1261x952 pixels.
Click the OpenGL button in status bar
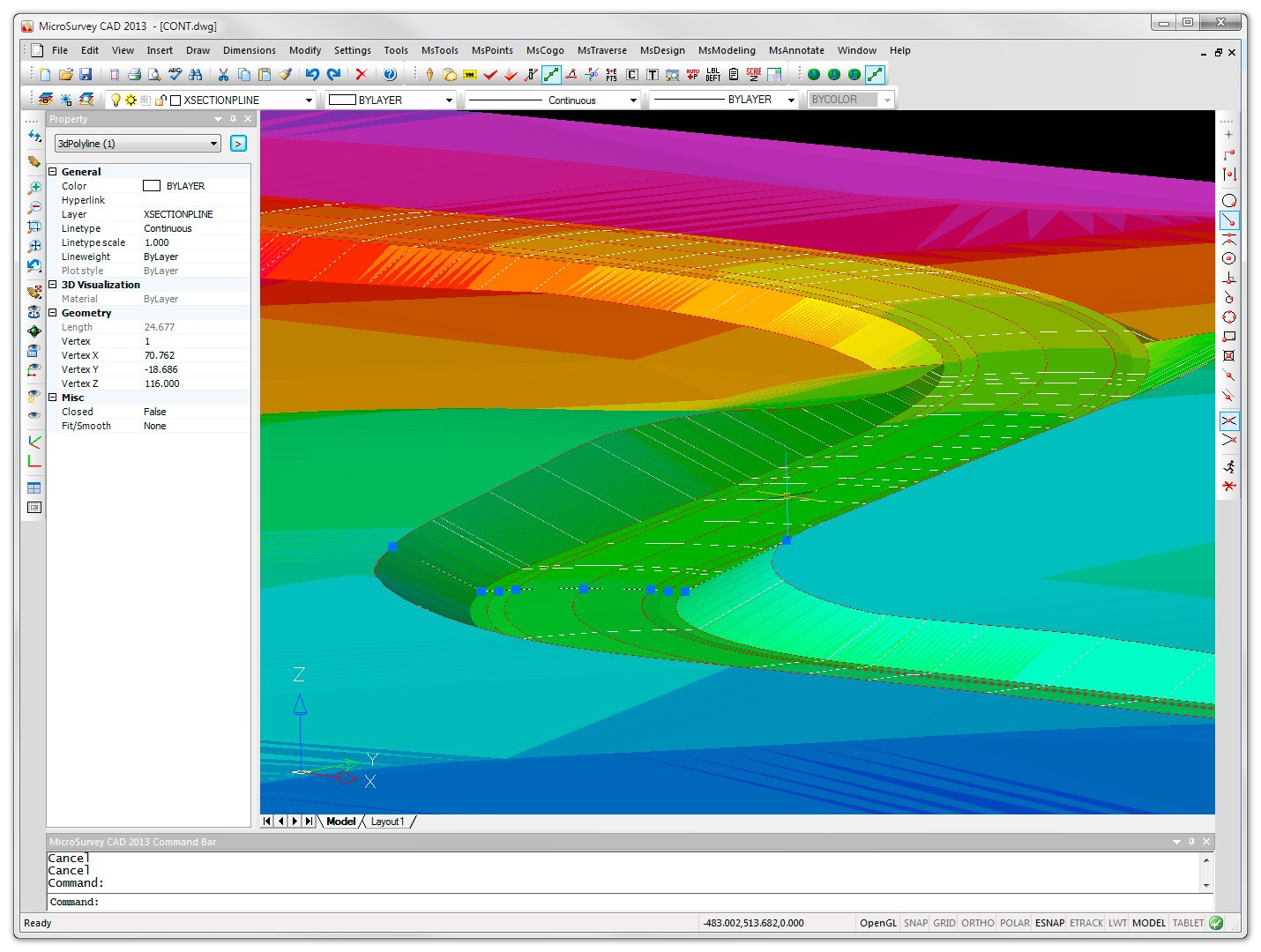877,923
